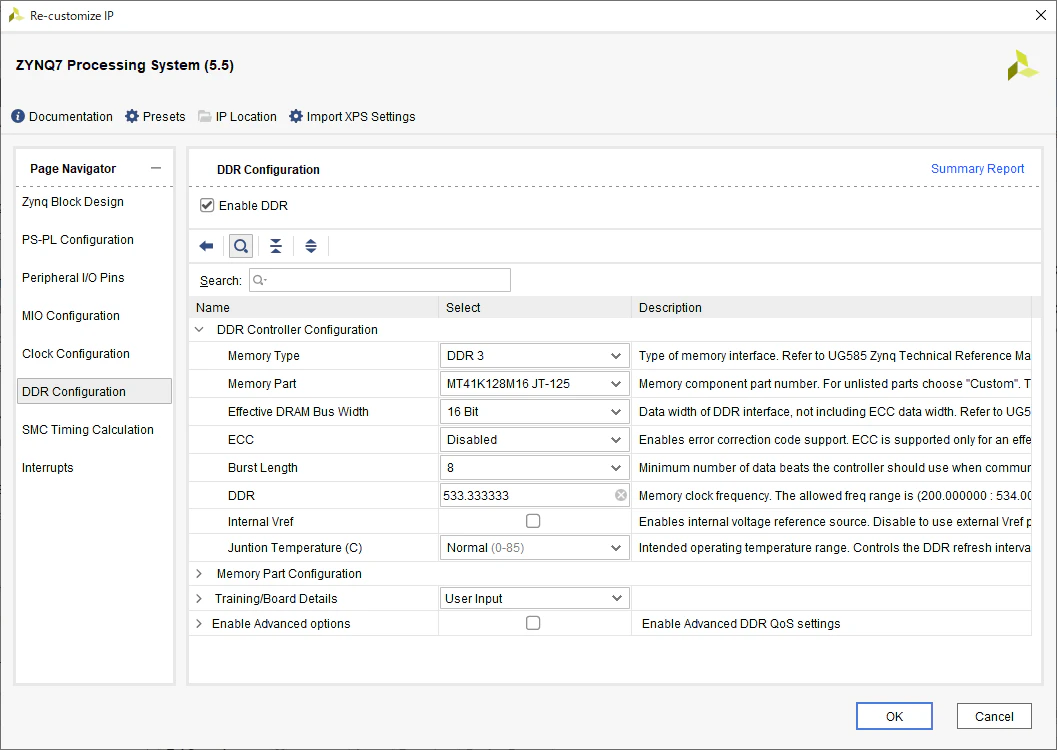
Task: Click the Burst Length row label
Action: tap(262, 468)
